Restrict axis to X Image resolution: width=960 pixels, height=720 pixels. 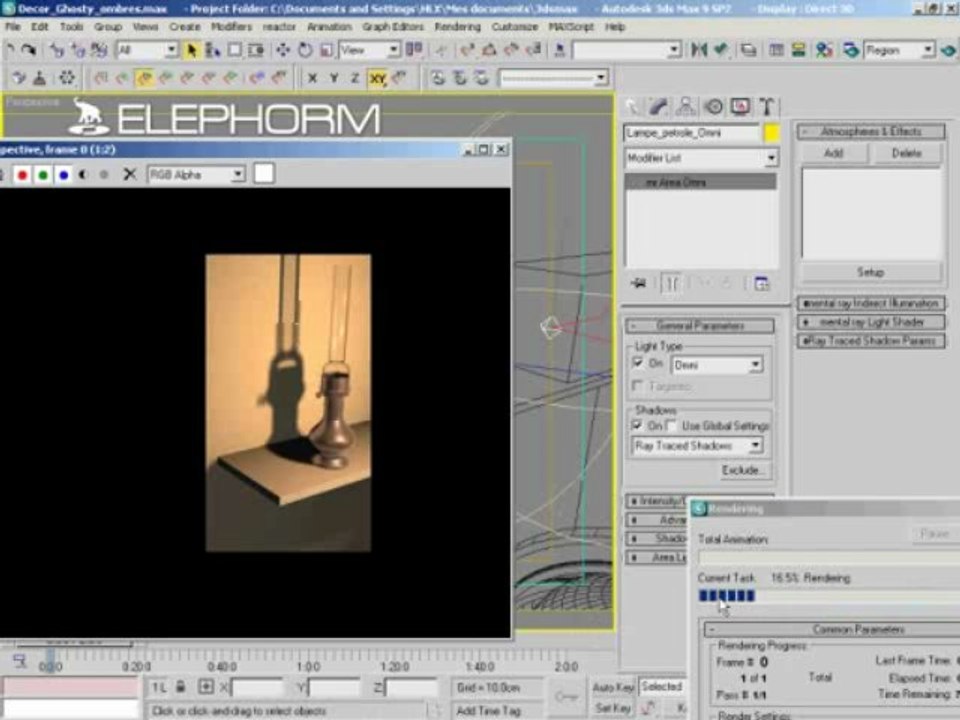click(x=312, y=78)
